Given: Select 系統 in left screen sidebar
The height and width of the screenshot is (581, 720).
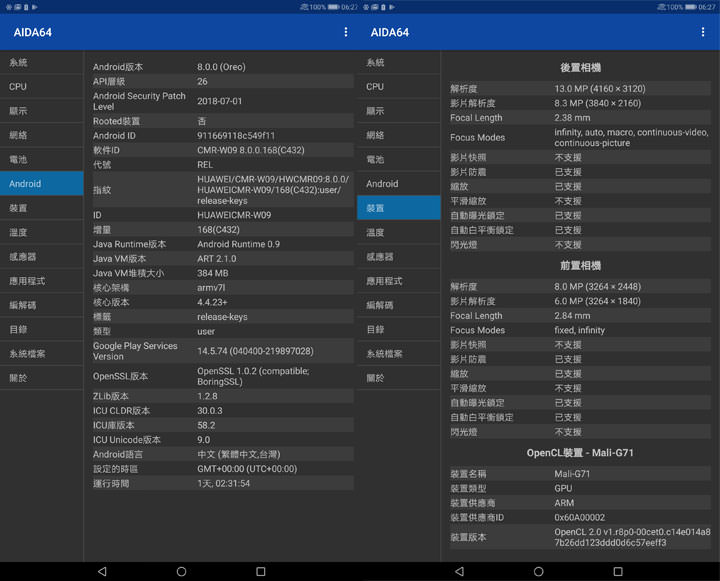Looking at the screenshot, I should [x=42, y=62].
